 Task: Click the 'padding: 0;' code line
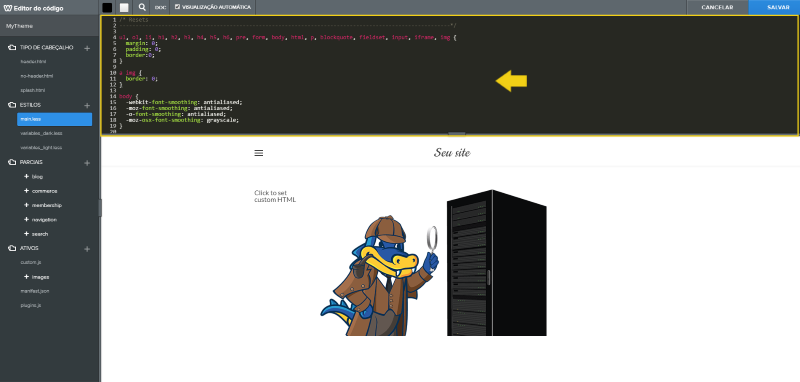(x=143, y=49)
